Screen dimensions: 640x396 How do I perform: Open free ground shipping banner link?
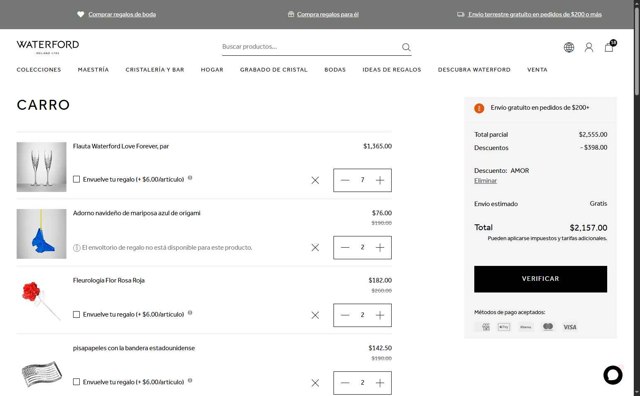[535, 14]
